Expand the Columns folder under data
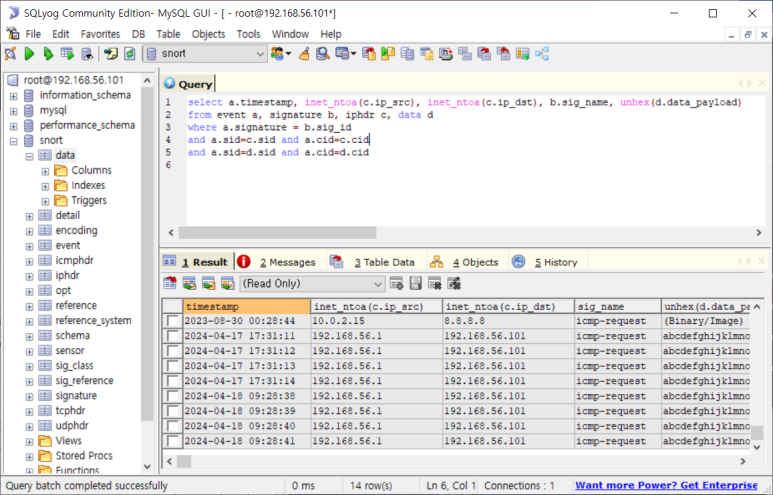Image resolution: width=773 pixels, height=495 pixels. [45, 171]
